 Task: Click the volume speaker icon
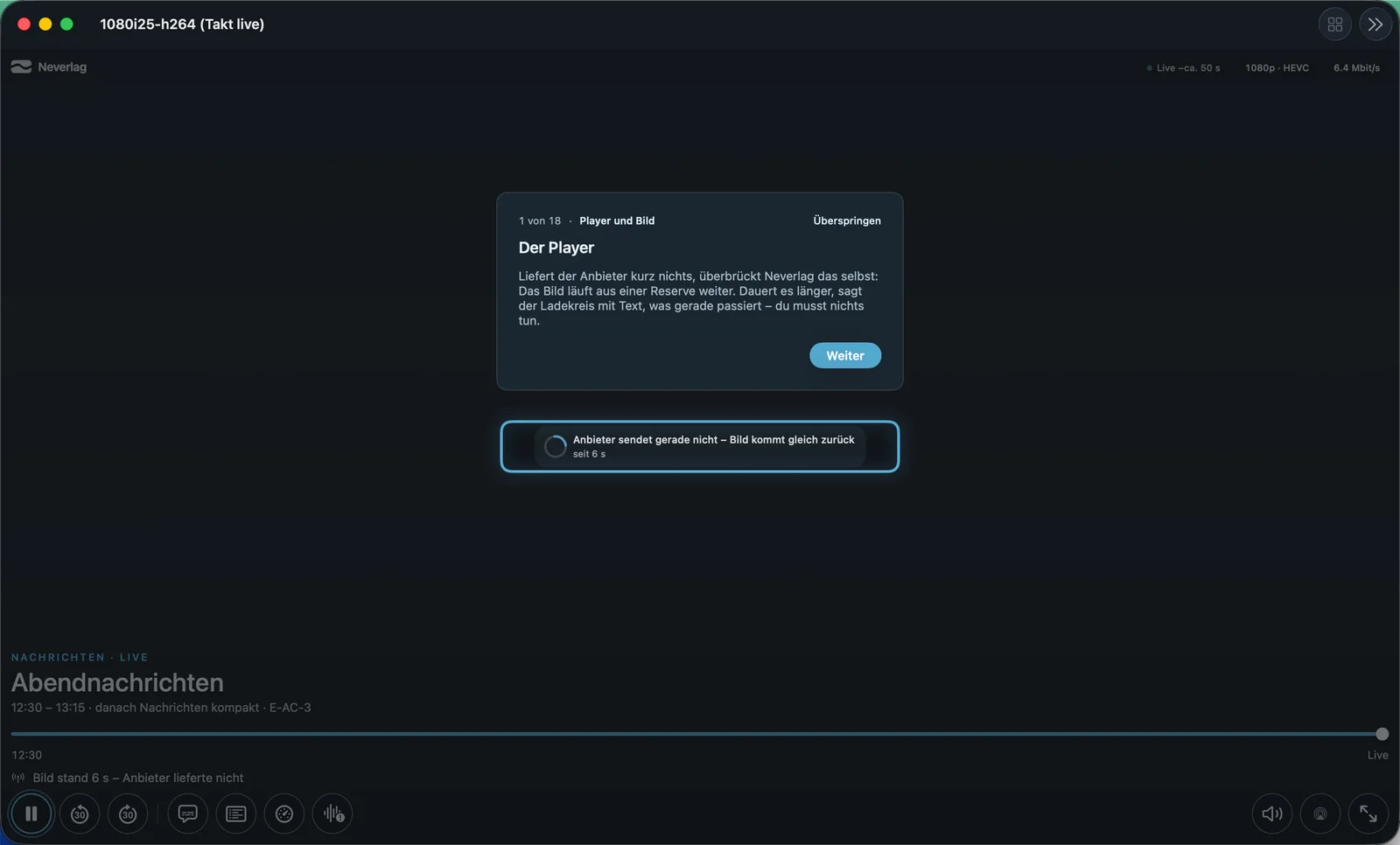1272,814
